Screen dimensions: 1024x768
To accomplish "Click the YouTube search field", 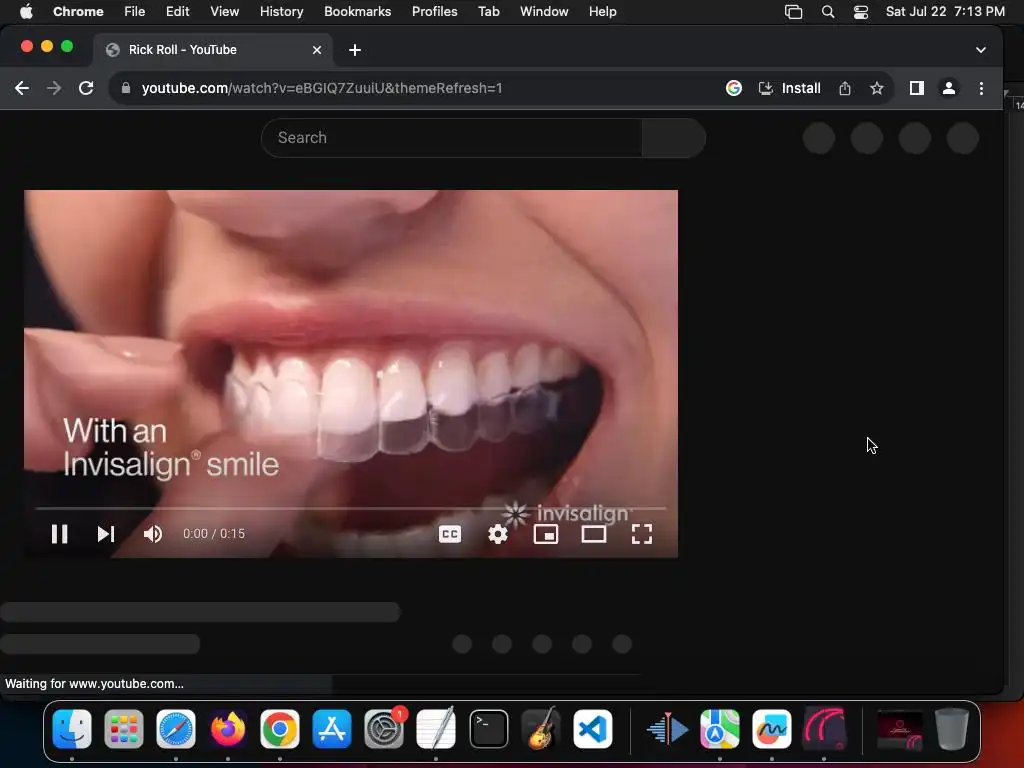I will click(451, 138).
